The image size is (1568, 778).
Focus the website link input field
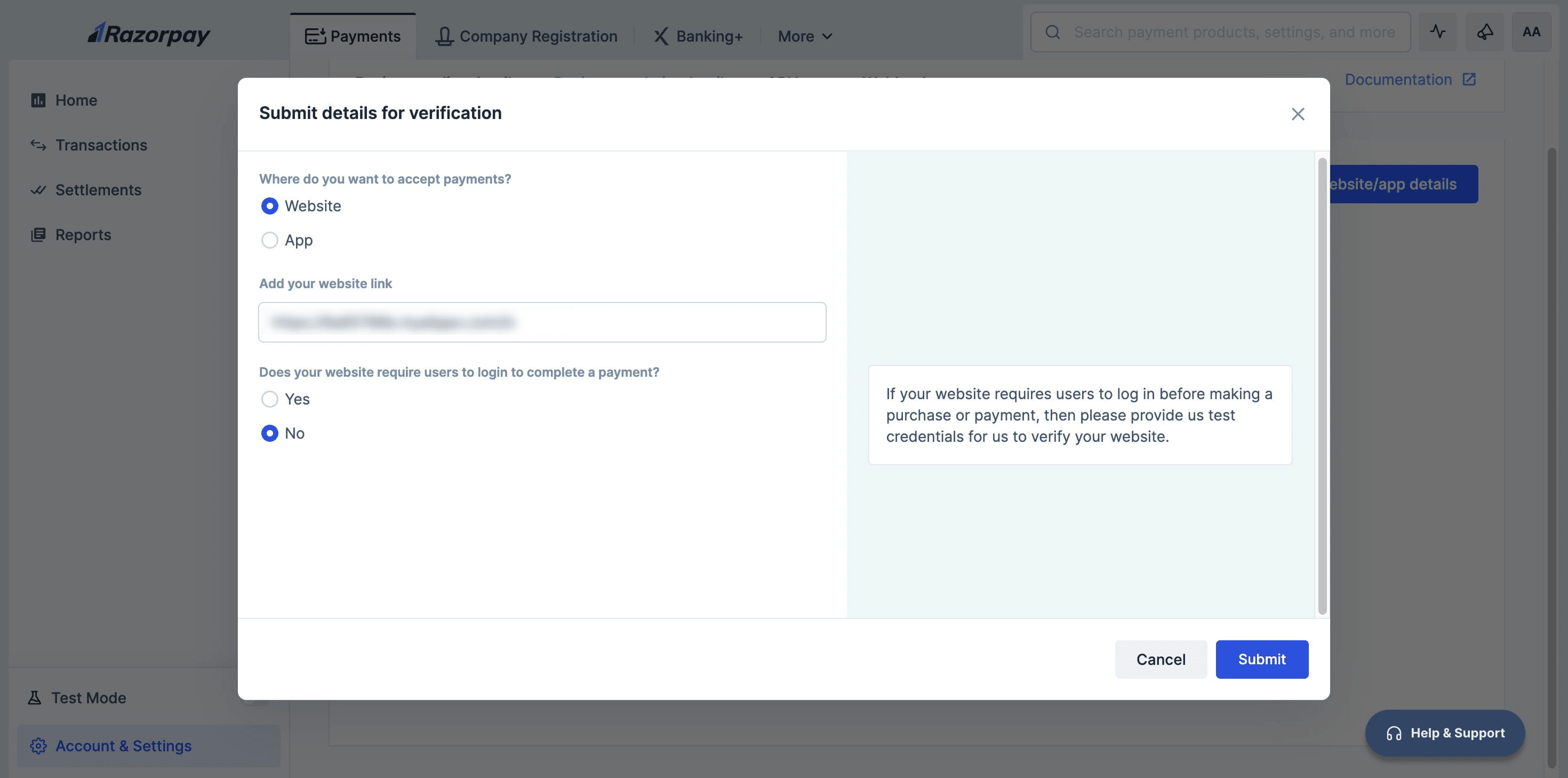point(542,322)
